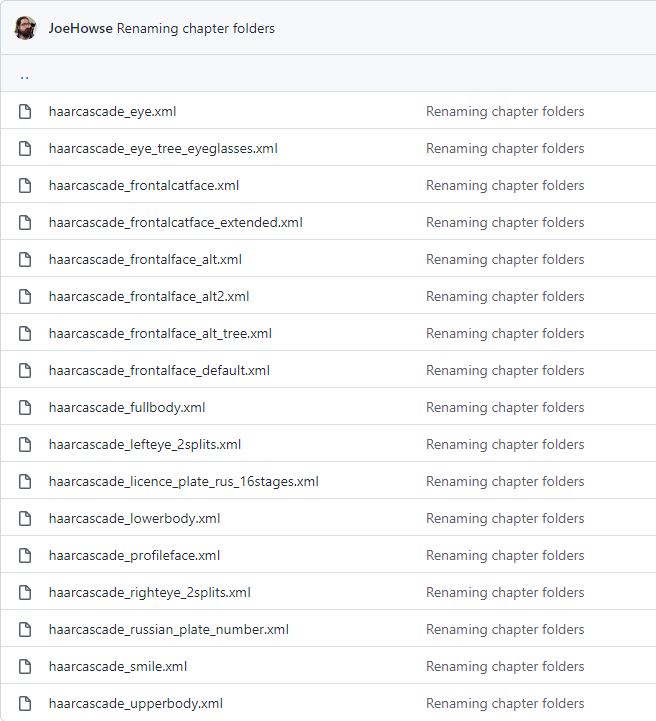Open haarcascade_licence_plate_rus_16stages.xml file
Viewport: 656px width, 721px height.
pyautogui.click(x=184, y=481)
